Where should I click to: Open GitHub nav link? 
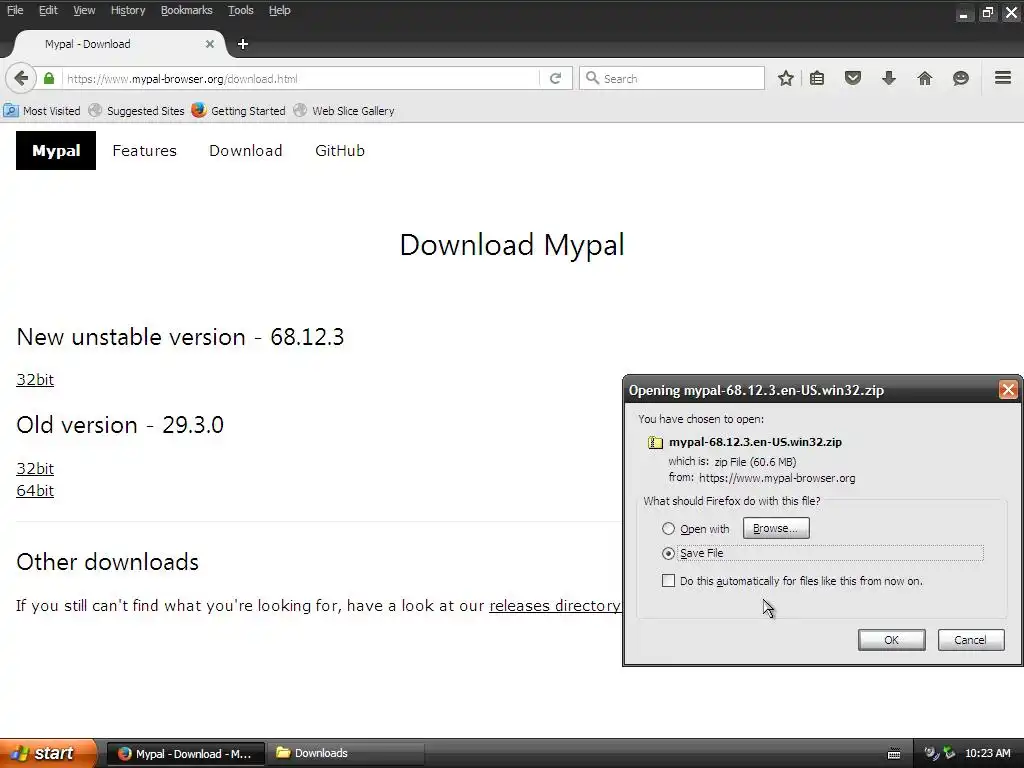coord(340,151)
